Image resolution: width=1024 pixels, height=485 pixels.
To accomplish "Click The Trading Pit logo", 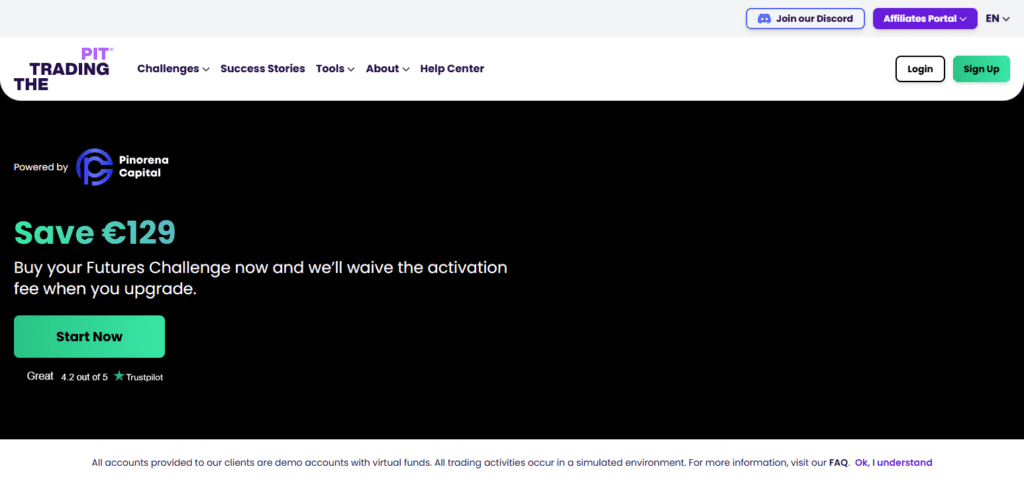I will coord(62,69).
